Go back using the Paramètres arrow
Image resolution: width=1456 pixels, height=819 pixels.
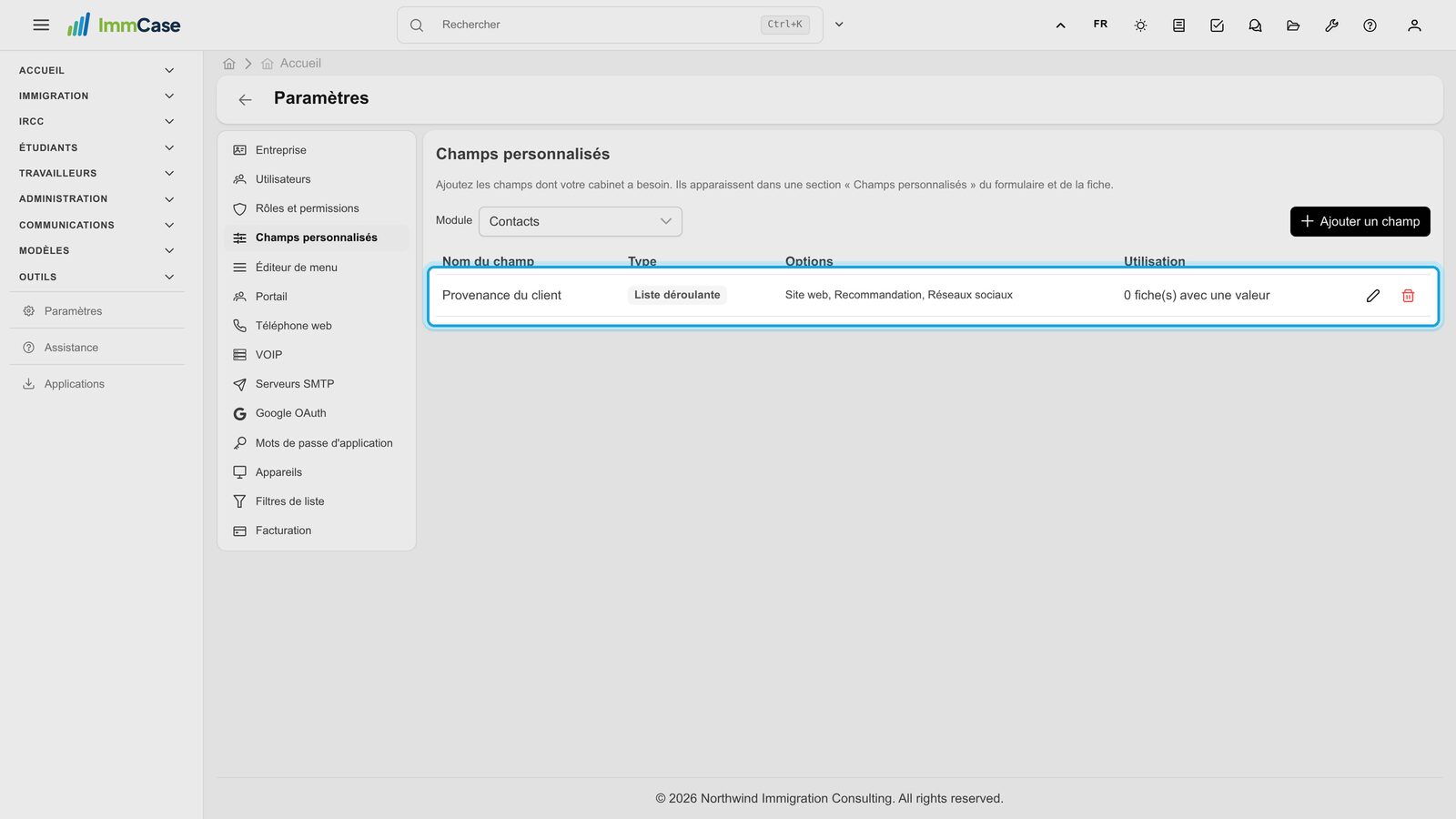tap(245, 99)
